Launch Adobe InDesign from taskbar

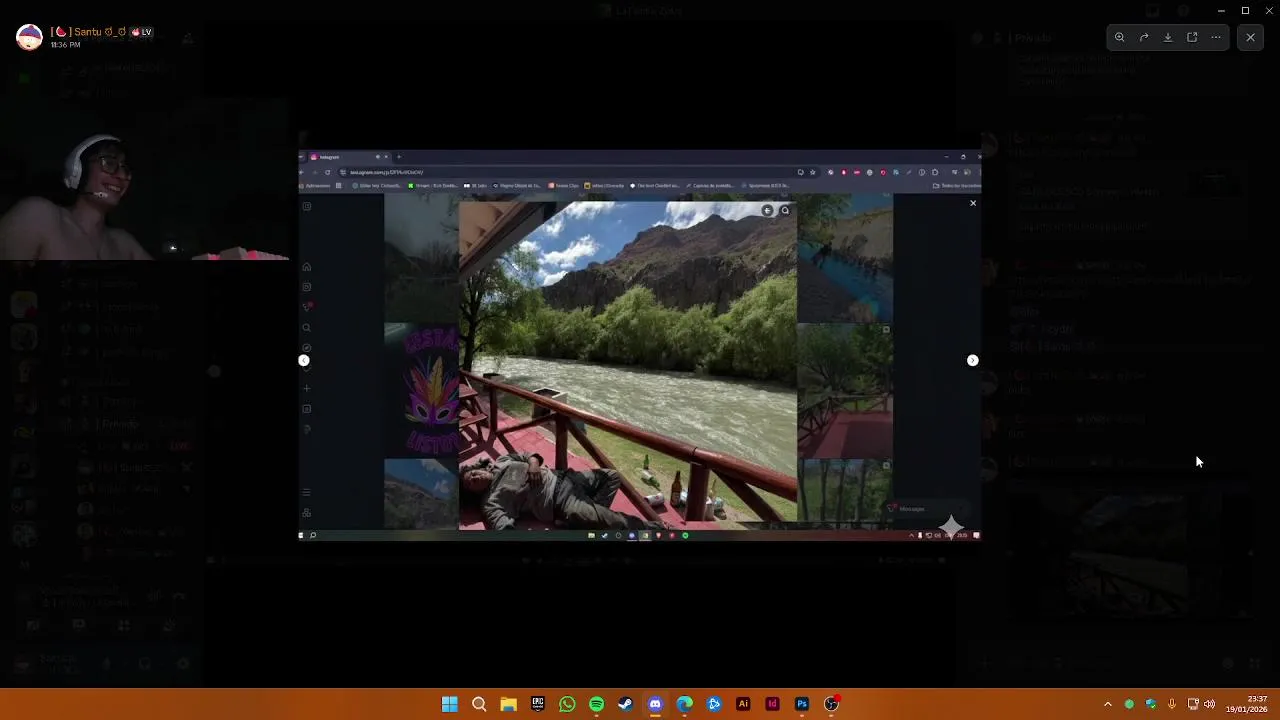pyautogui.click(x=772, y=704)
